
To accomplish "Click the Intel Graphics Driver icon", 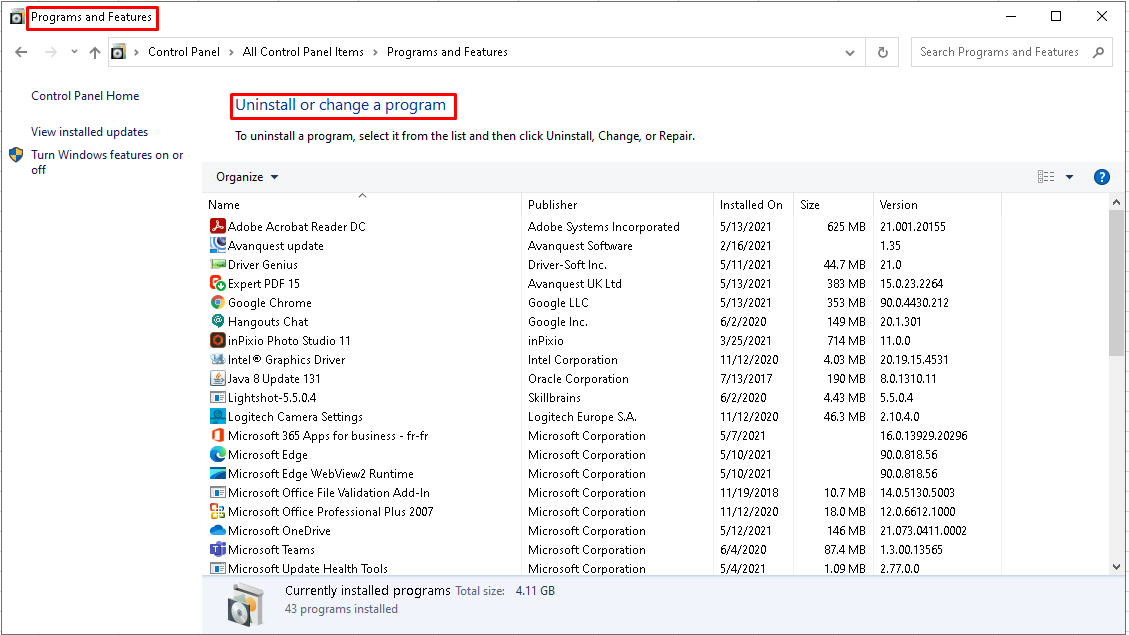I will [217, 359].
